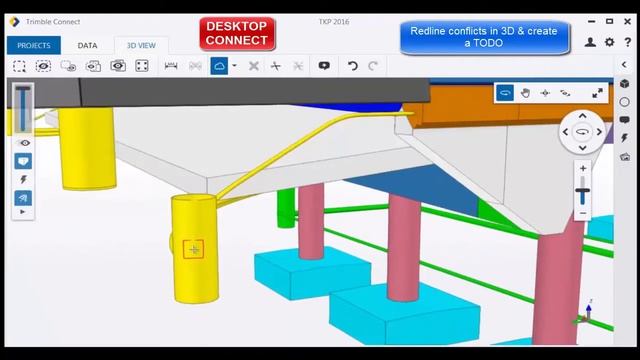Screen dimensions: 640x360
Task: Rotate view right with navigation wheel
Action: pos(599,132)
